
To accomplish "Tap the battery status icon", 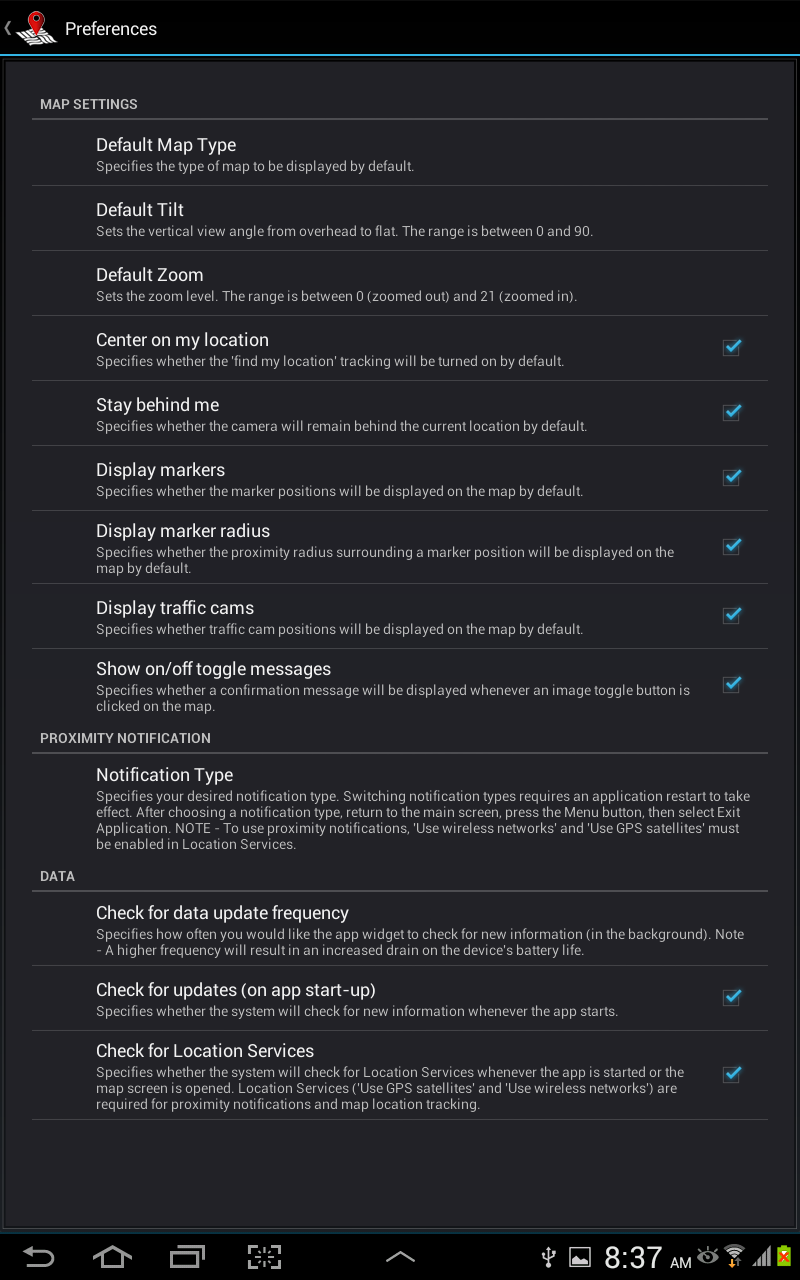I will pyautogui.click(x=784, y=1256).
